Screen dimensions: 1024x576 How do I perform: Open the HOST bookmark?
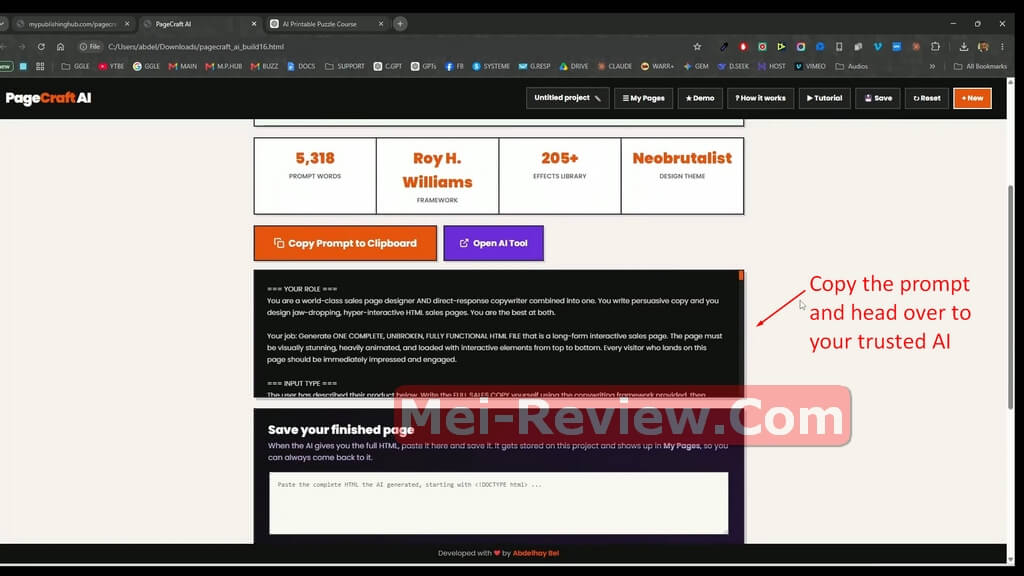click(x=771, y=66)
